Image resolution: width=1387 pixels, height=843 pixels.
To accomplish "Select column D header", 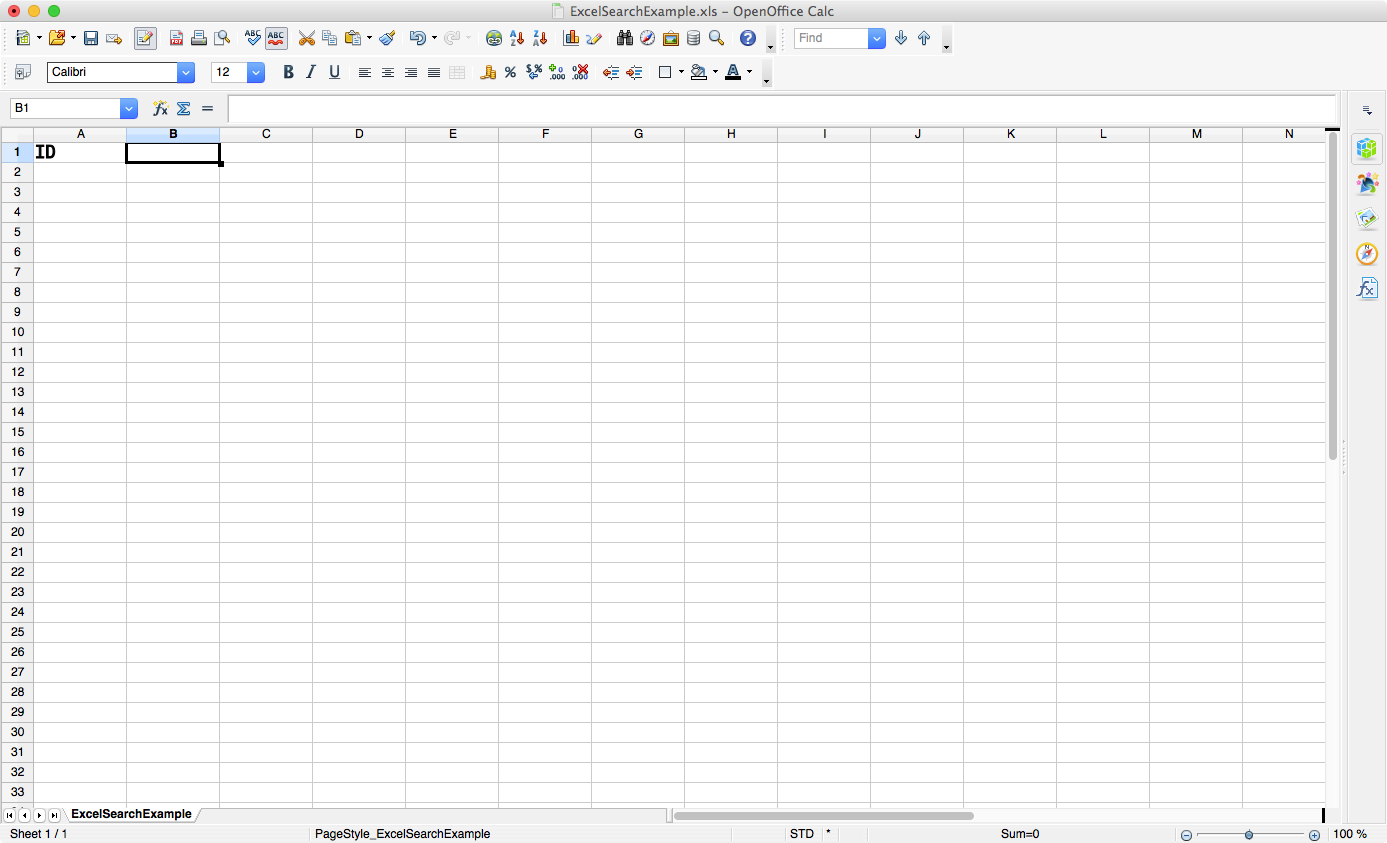I will [359, 134].
